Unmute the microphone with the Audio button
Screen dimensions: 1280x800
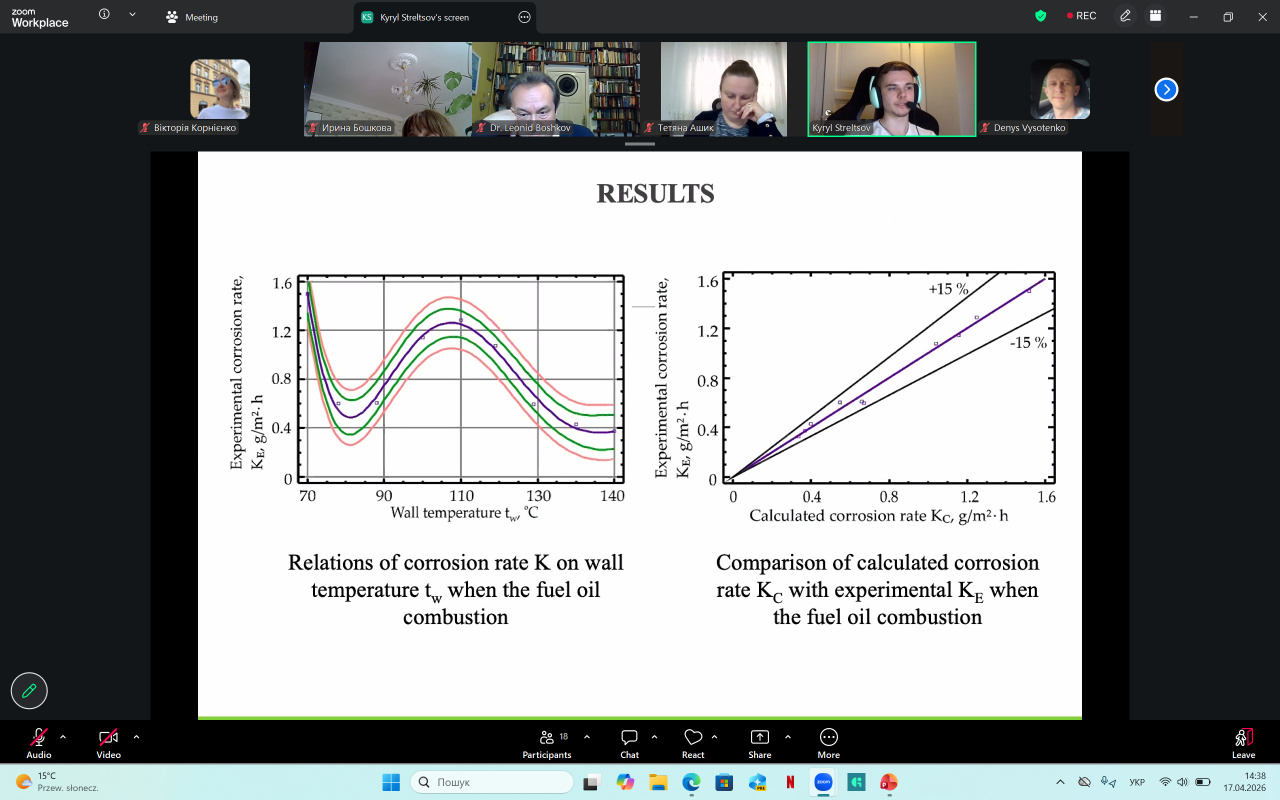39,740
